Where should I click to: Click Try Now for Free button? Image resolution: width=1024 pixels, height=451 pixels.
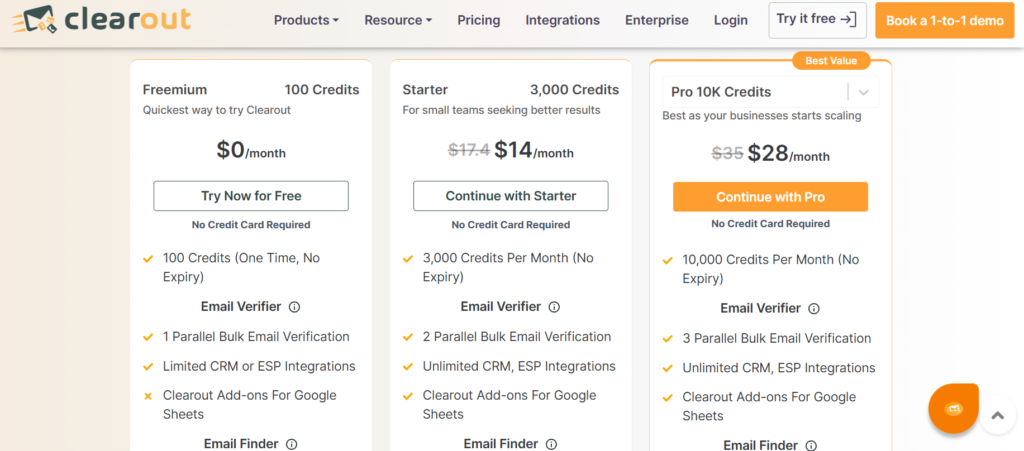tap(251, 196)
